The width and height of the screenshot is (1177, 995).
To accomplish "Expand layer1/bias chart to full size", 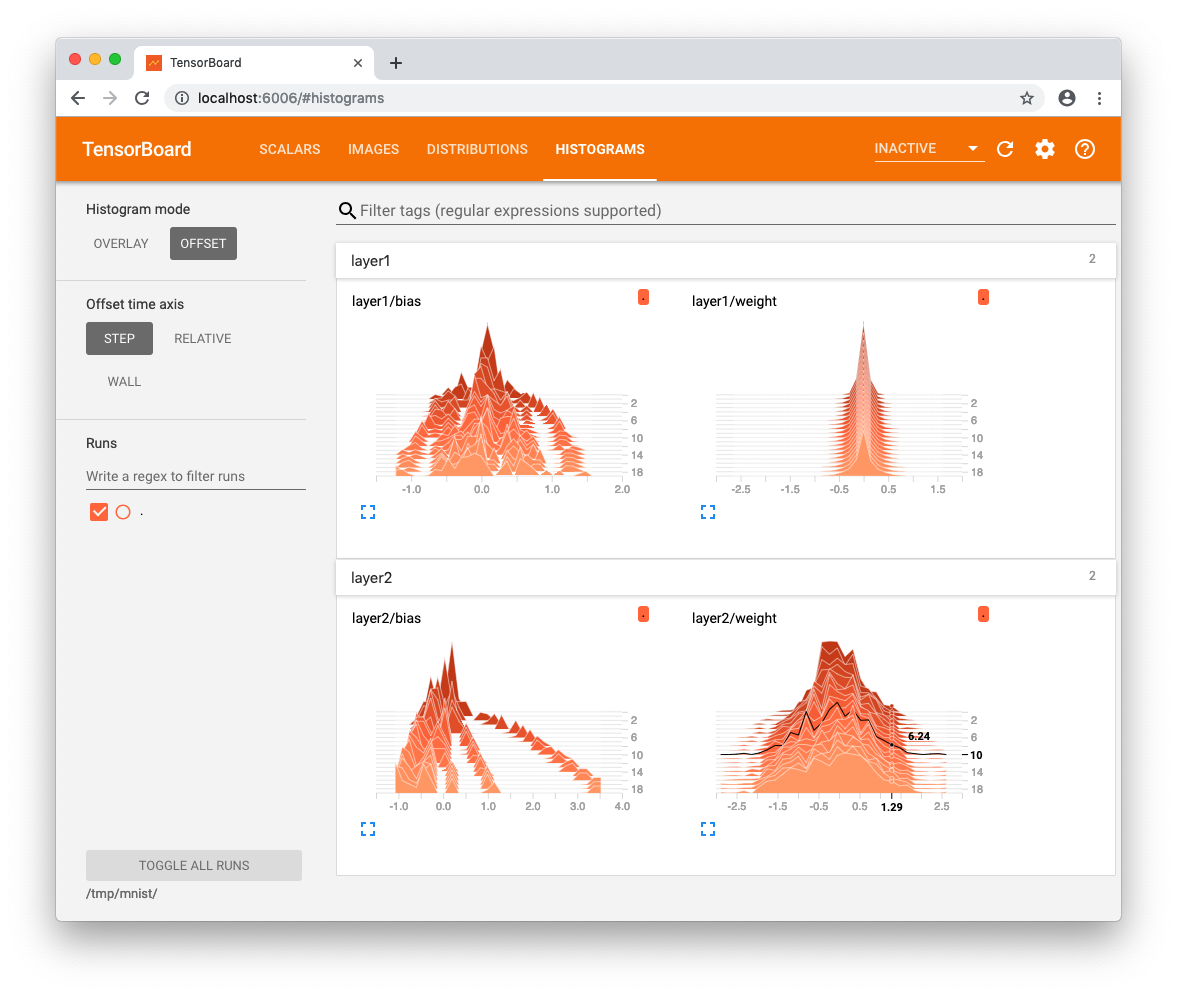I will [x=368, y=512].
